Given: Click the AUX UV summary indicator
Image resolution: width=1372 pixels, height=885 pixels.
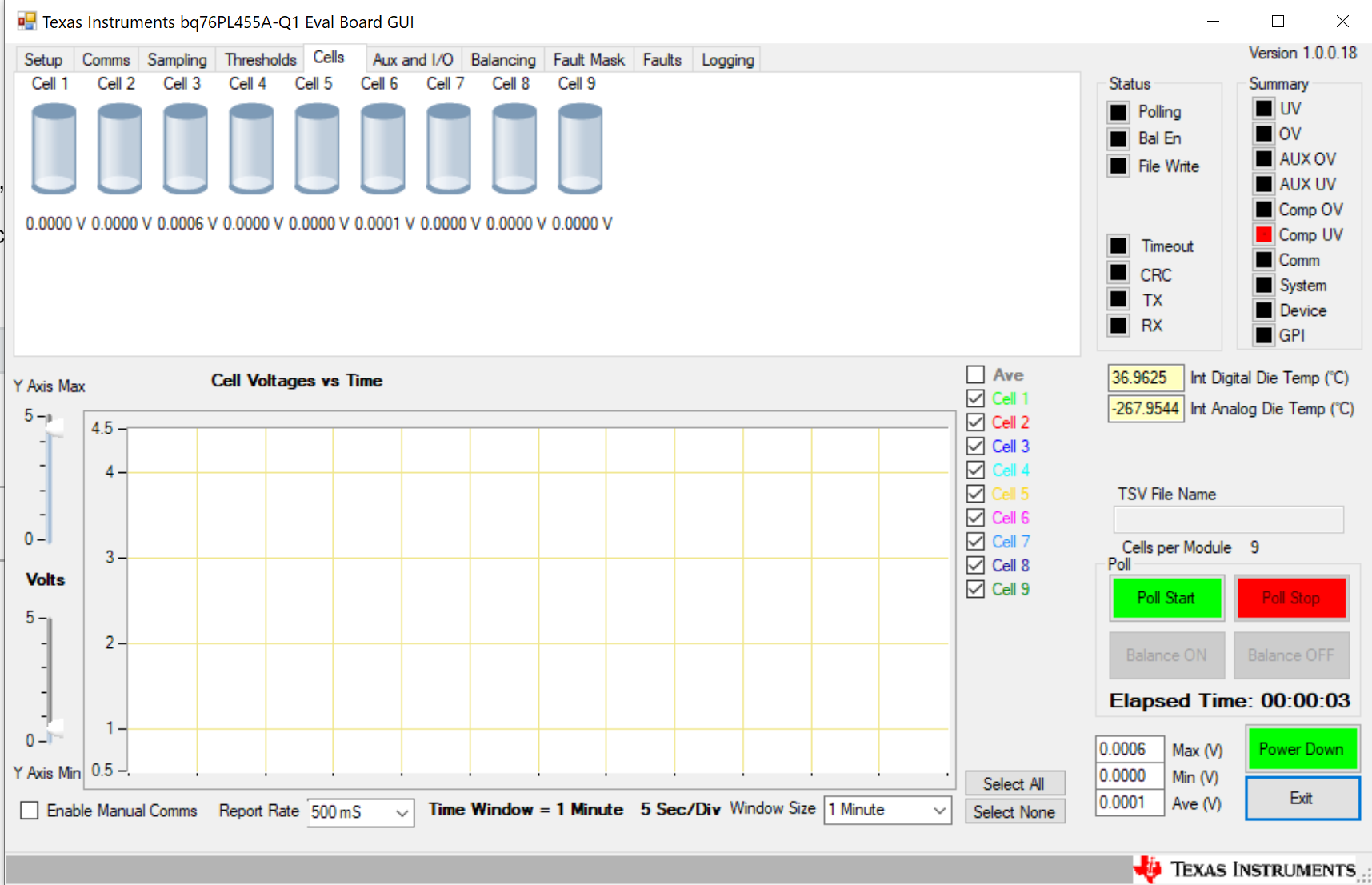Looking at the screenshot, I should (1264, 184).
